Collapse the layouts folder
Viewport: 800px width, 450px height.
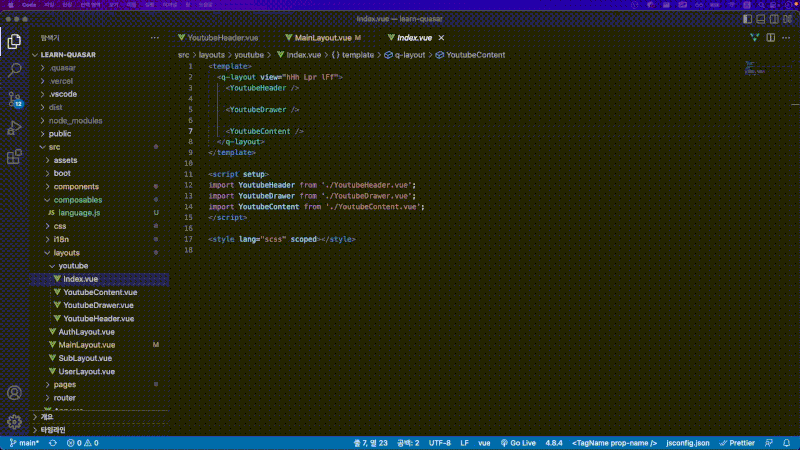[66, 253]
